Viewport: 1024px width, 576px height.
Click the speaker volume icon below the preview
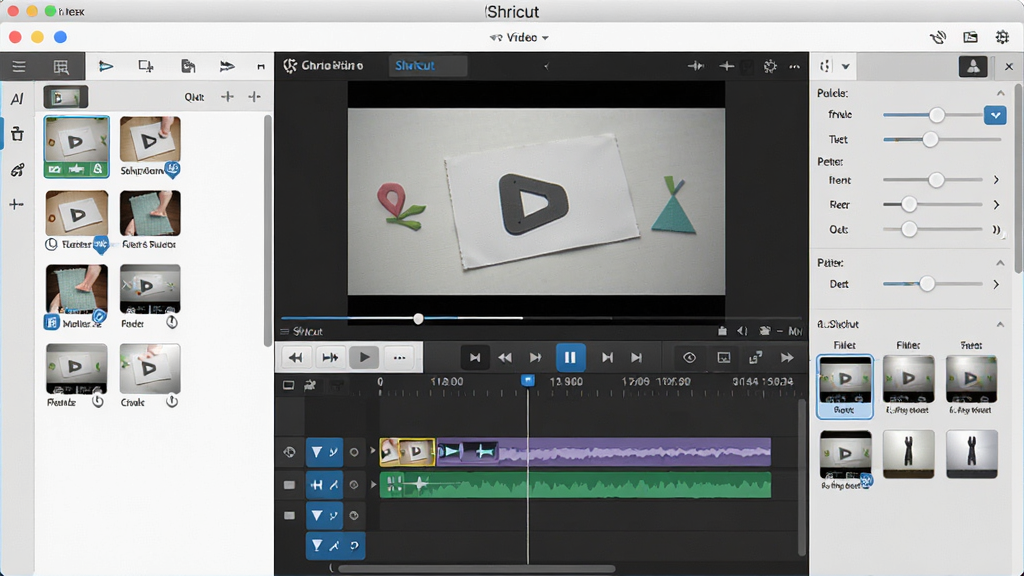(x=743, y=331)
